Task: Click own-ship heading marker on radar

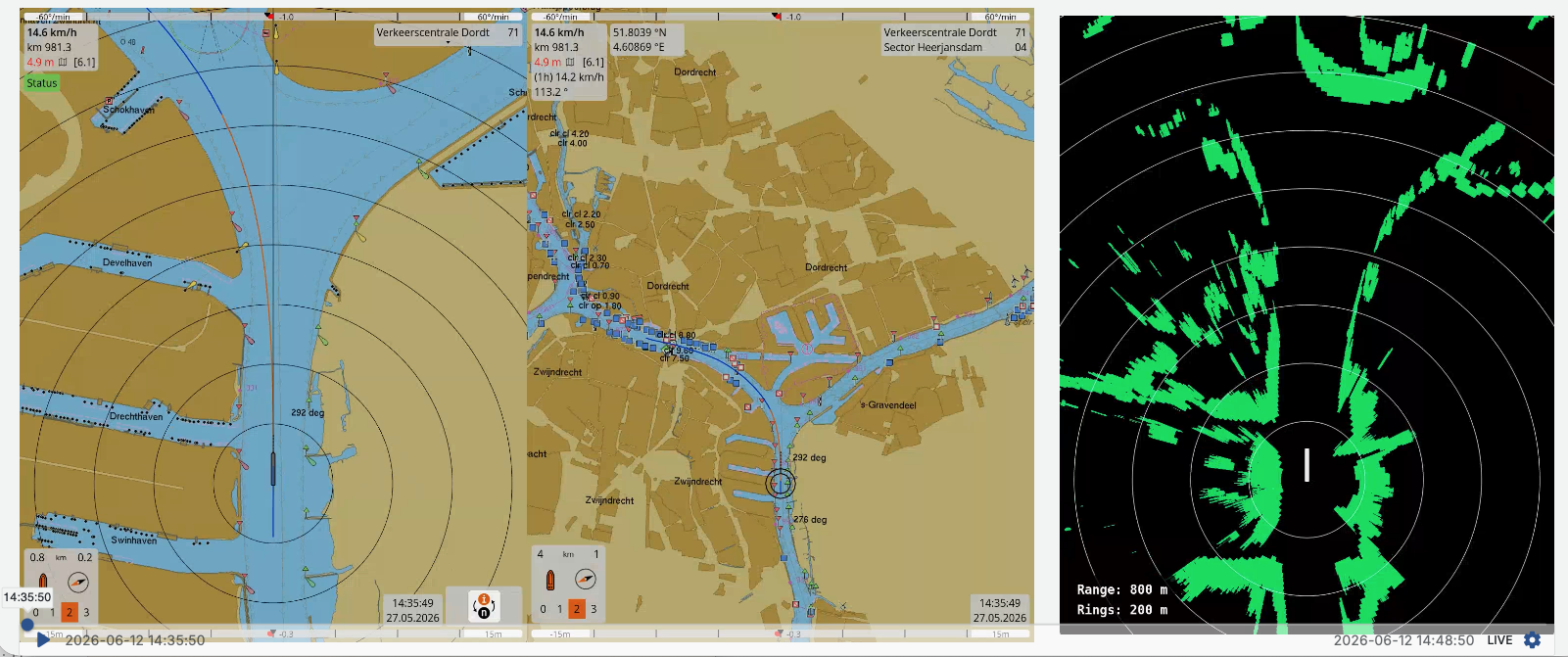Action: (1307, 464)
